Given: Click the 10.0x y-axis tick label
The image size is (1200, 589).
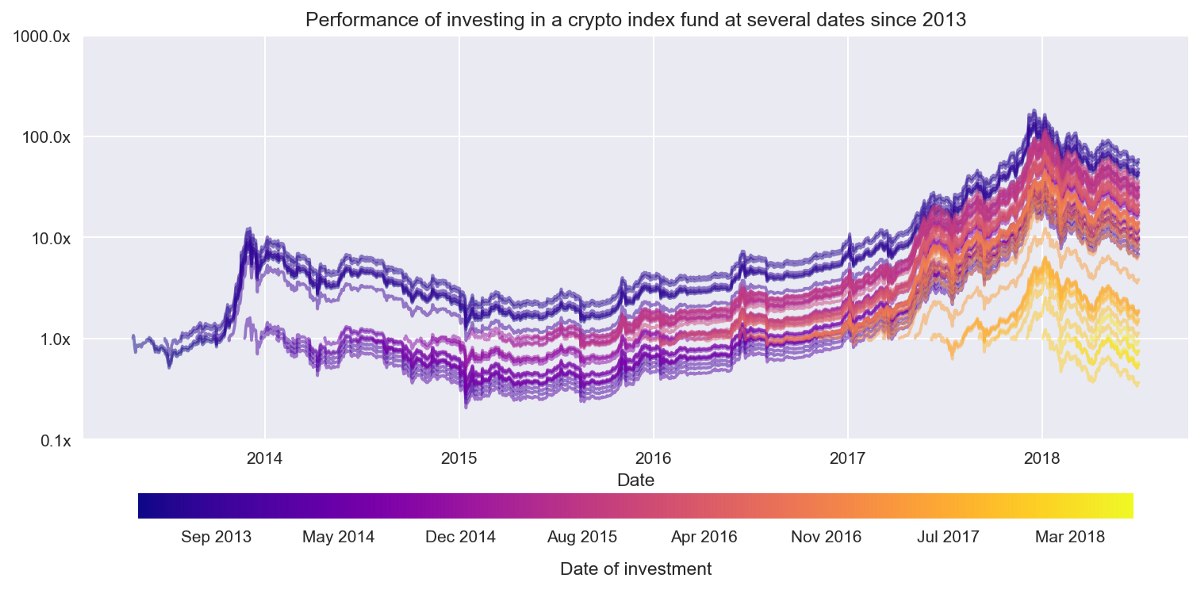Looking at the screenshot, I should 50,238.
